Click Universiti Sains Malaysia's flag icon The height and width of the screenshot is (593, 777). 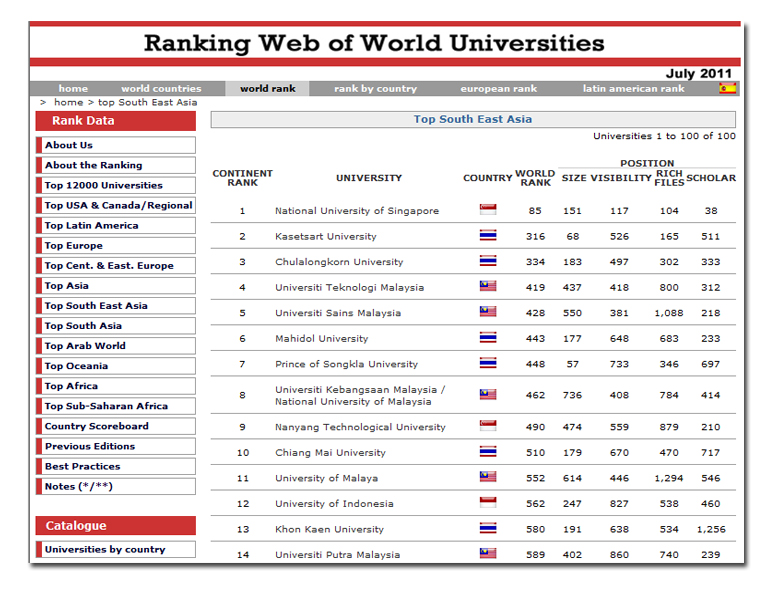(488, 312)
